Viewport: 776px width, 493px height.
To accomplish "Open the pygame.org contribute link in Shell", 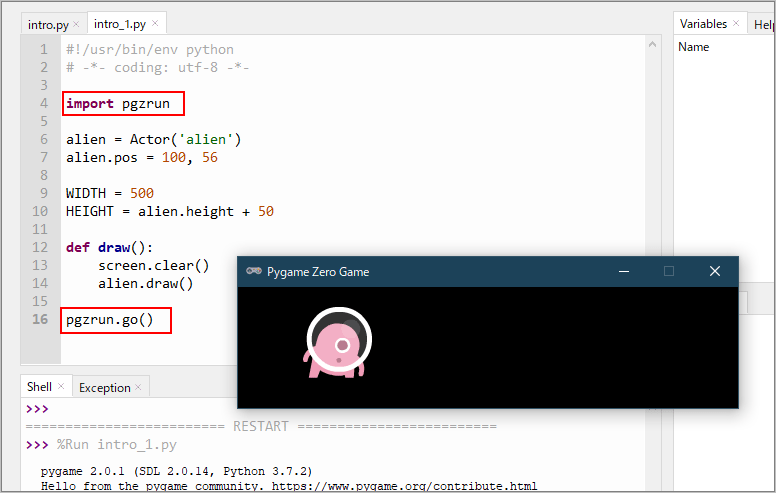I will (x=404, y=486).
